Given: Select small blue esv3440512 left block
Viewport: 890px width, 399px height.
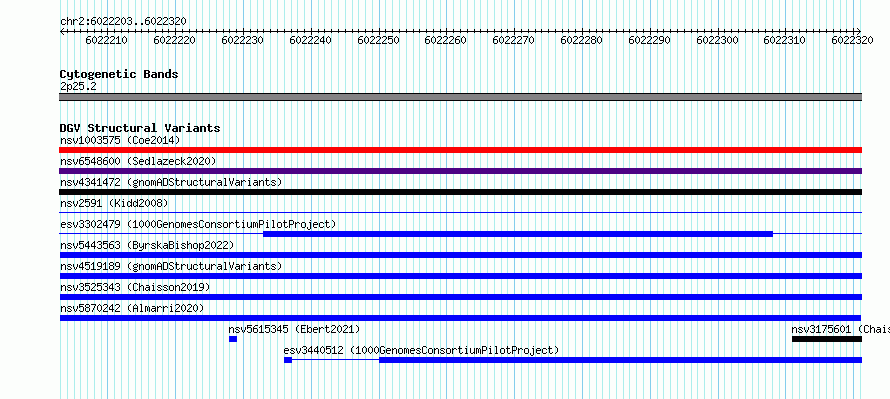Looking at the screenshot, I should [x=288, y=360].
